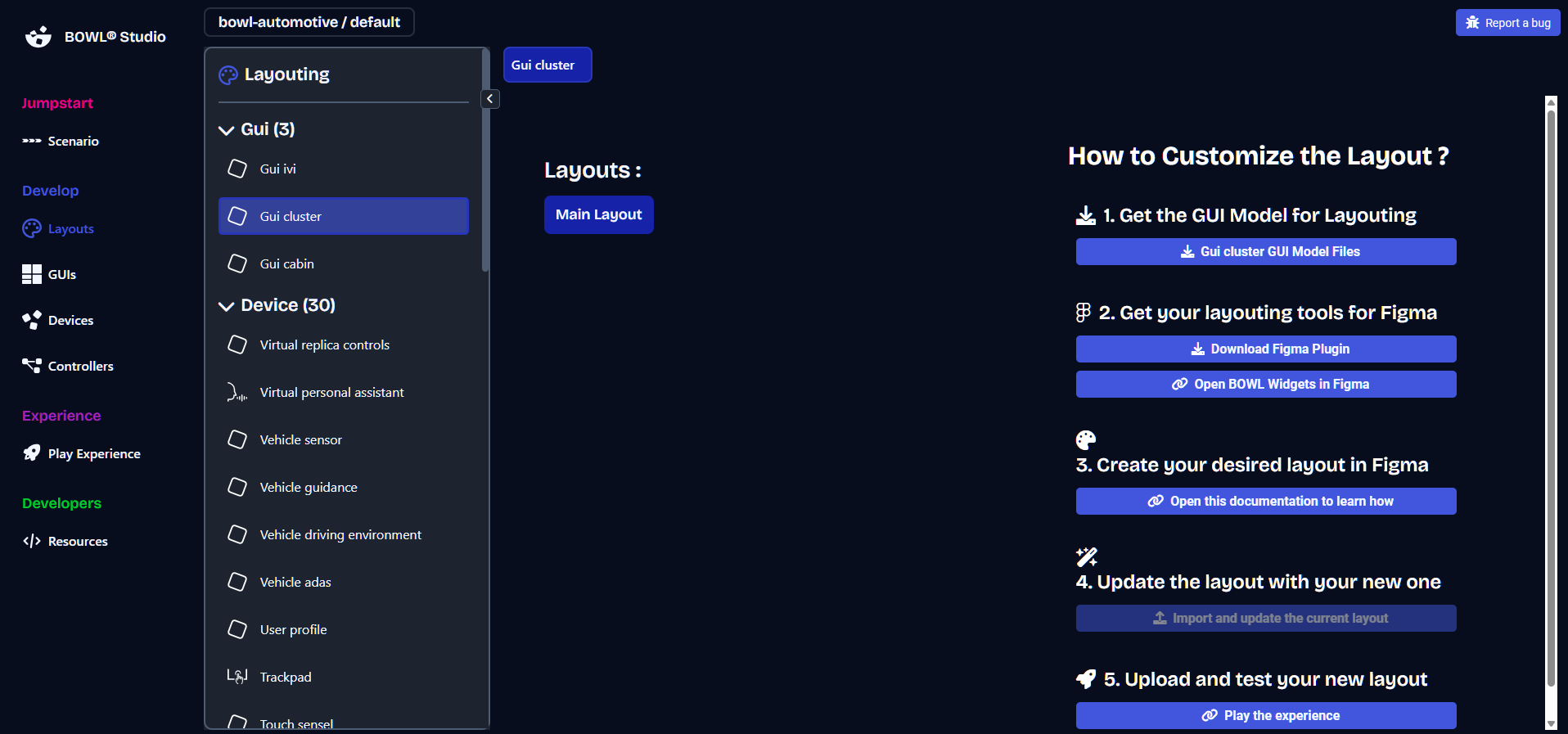This screenshot has width=1568, height=734.
Task: Select Virtual personal assistant device
Action: pos(344,393)
